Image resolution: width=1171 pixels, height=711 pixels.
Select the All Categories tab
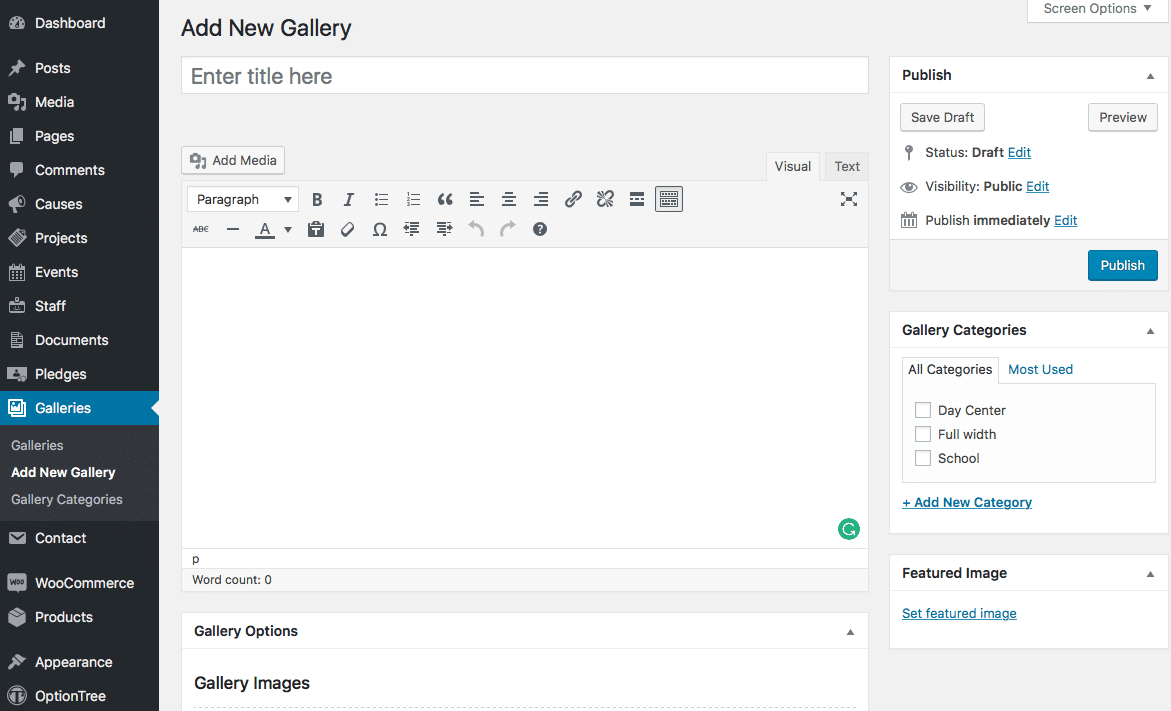click(x=950, y=369)
